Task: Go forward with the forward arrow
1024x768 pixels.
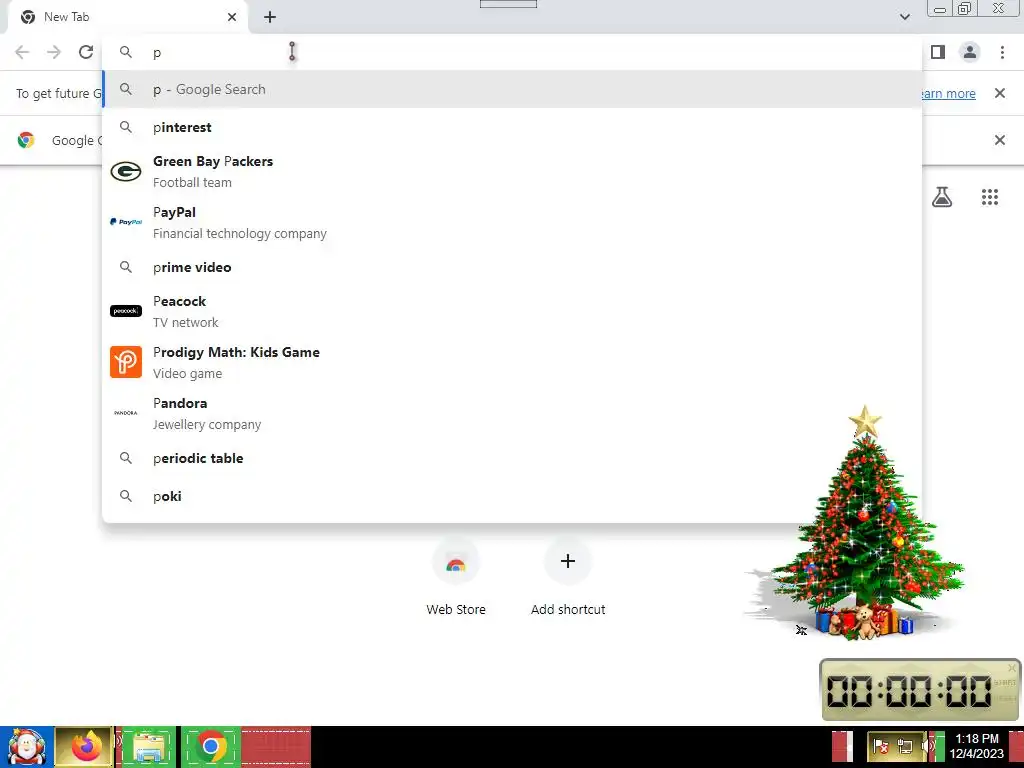Action: click(54, 52)
